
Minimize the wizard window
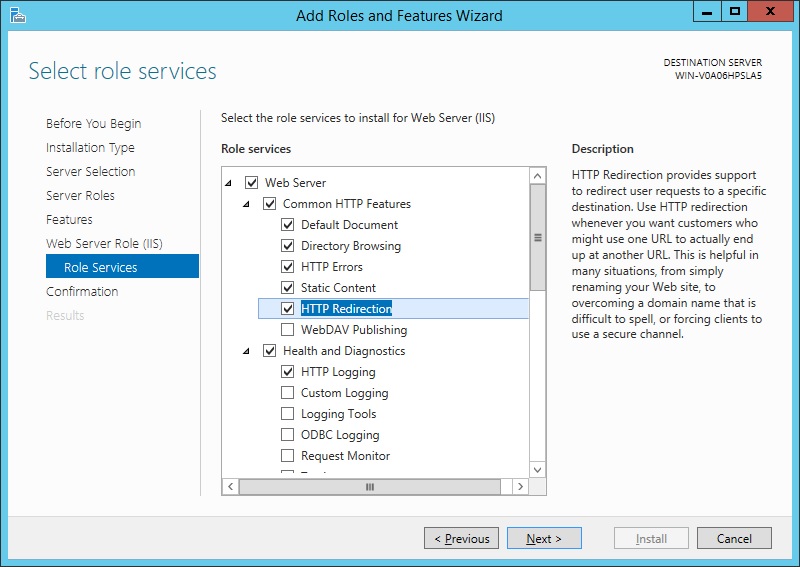click(x=707, y=12)
